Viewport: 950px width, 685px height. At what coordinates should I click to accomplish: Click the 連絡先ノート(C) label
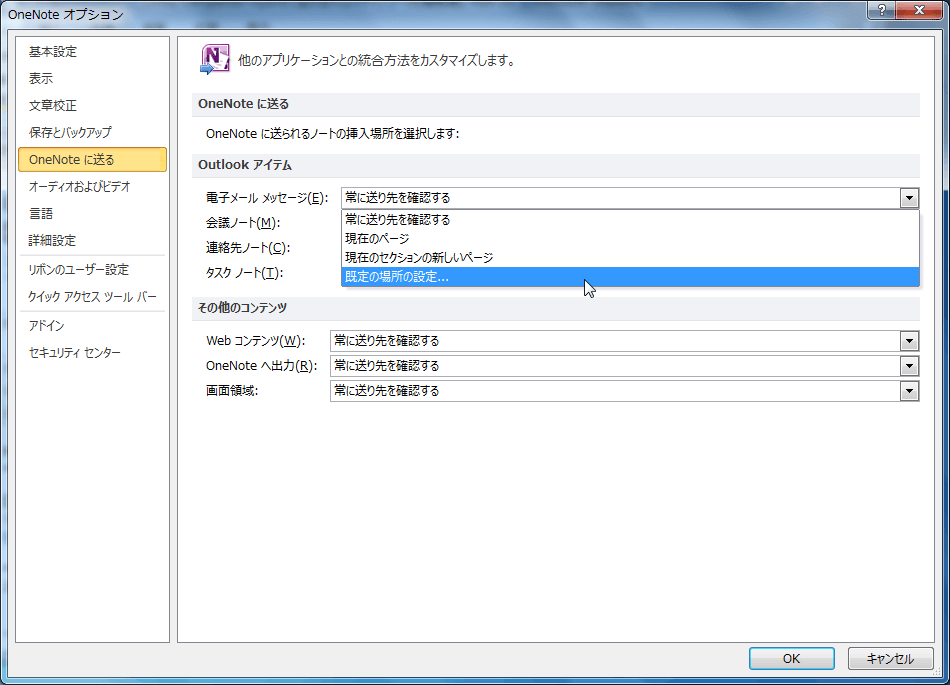[248, 248]
